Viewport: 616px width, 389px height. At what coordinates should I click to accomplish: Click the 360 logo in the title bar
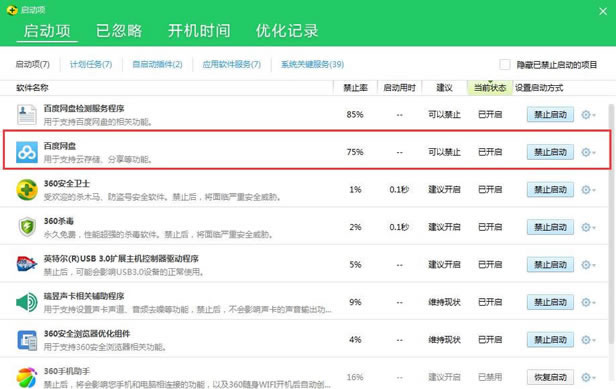pyautogui.click(x=12, y=10)
